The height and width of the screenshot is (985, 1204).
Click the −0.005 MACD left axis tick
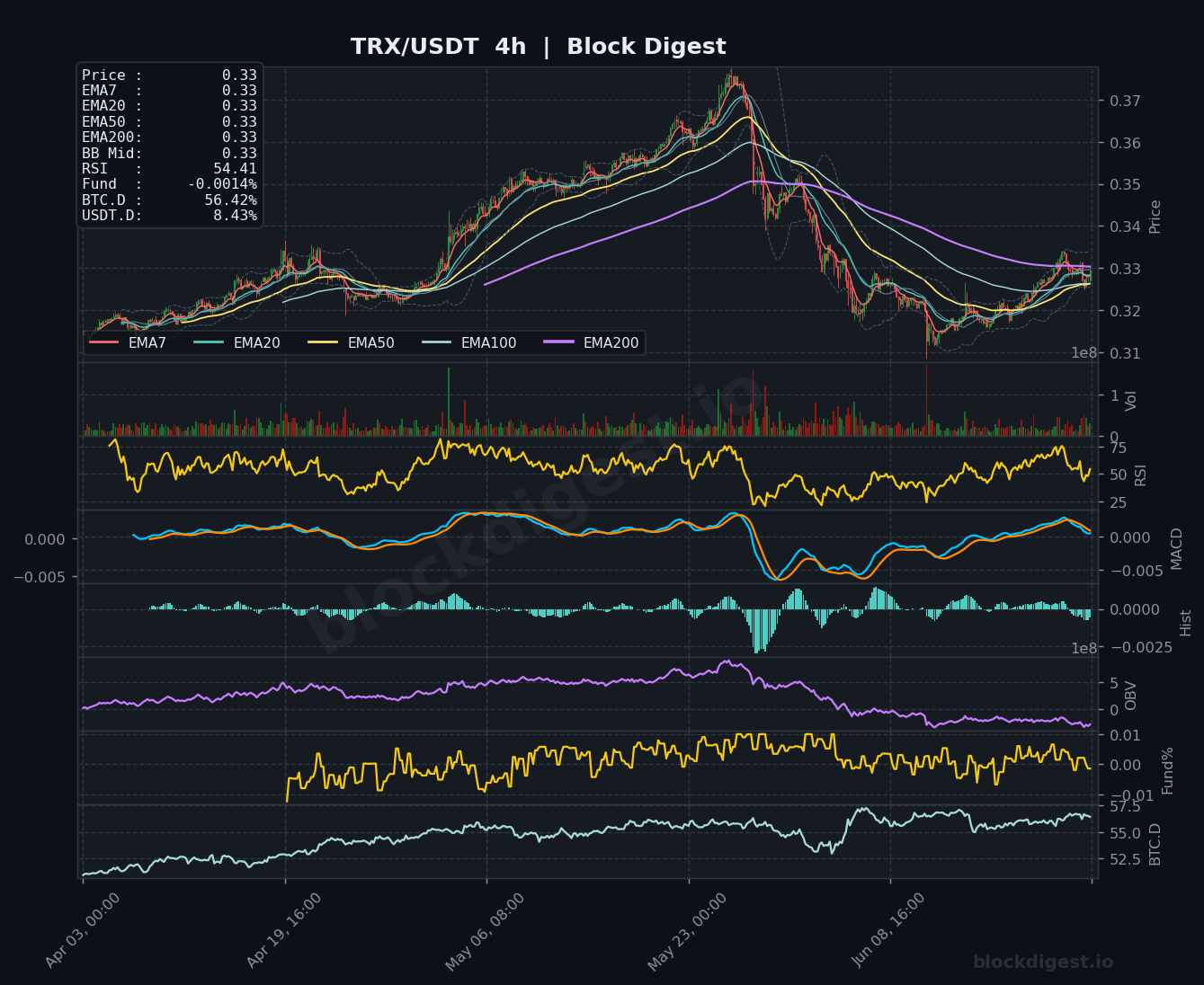coord(40,576)
